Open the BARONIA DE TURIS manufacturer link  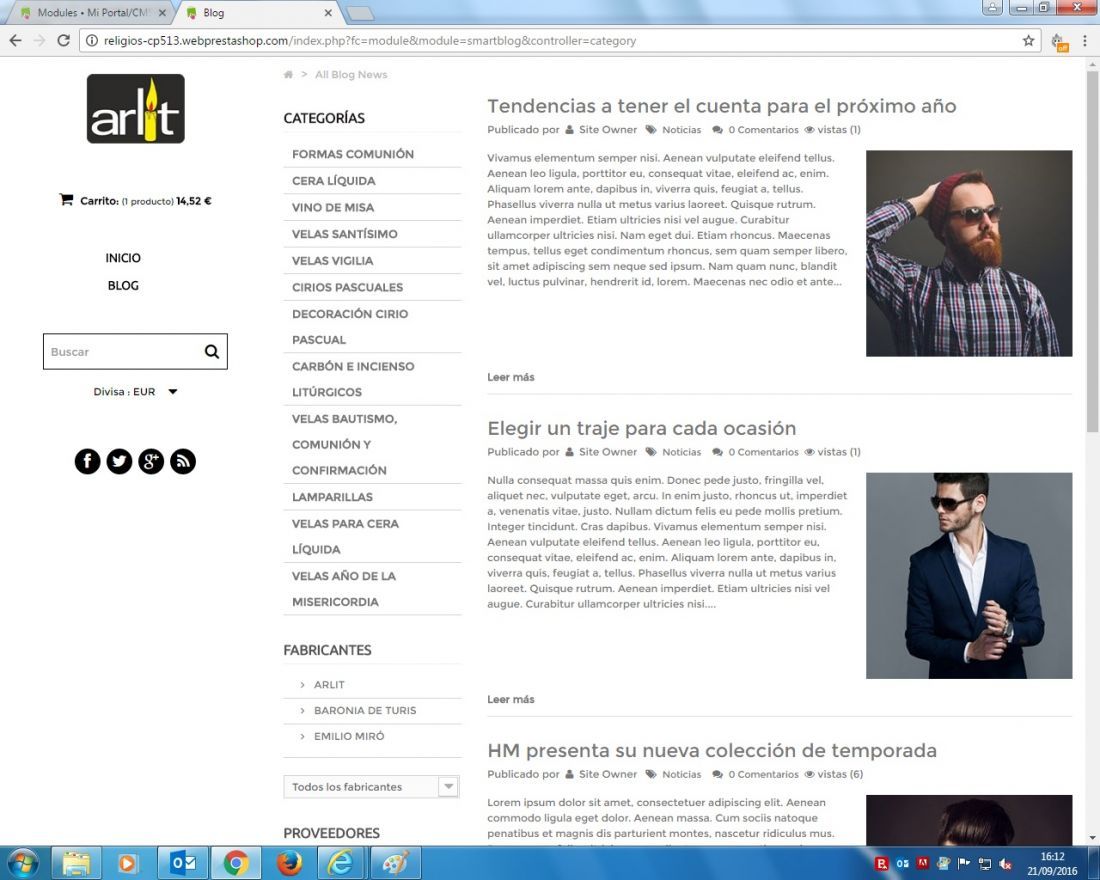click(365, 710)
